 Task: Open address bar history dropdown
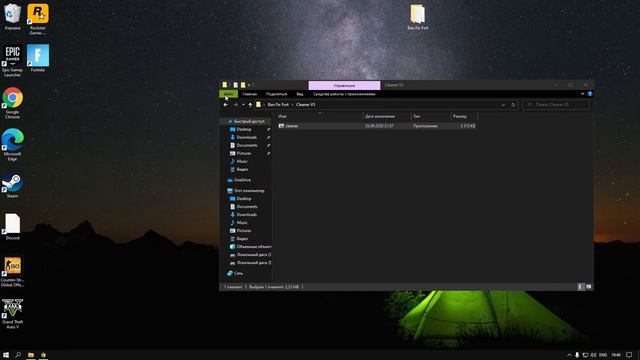pos(503,105)
